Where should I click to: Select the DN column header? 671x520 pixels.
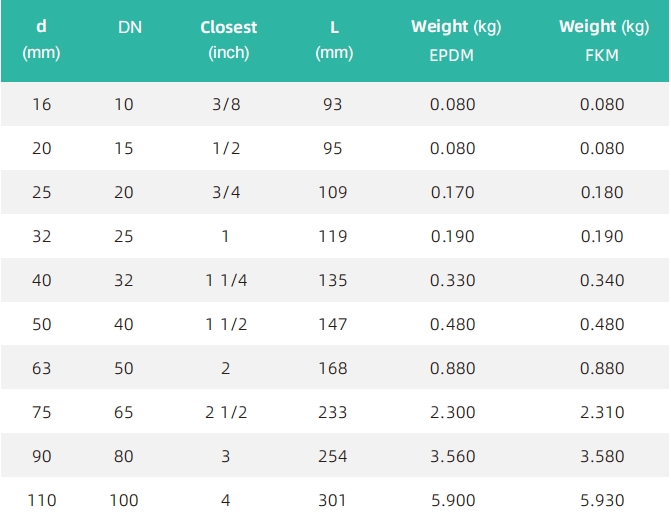pyautogui.click(x=130, y=27)
